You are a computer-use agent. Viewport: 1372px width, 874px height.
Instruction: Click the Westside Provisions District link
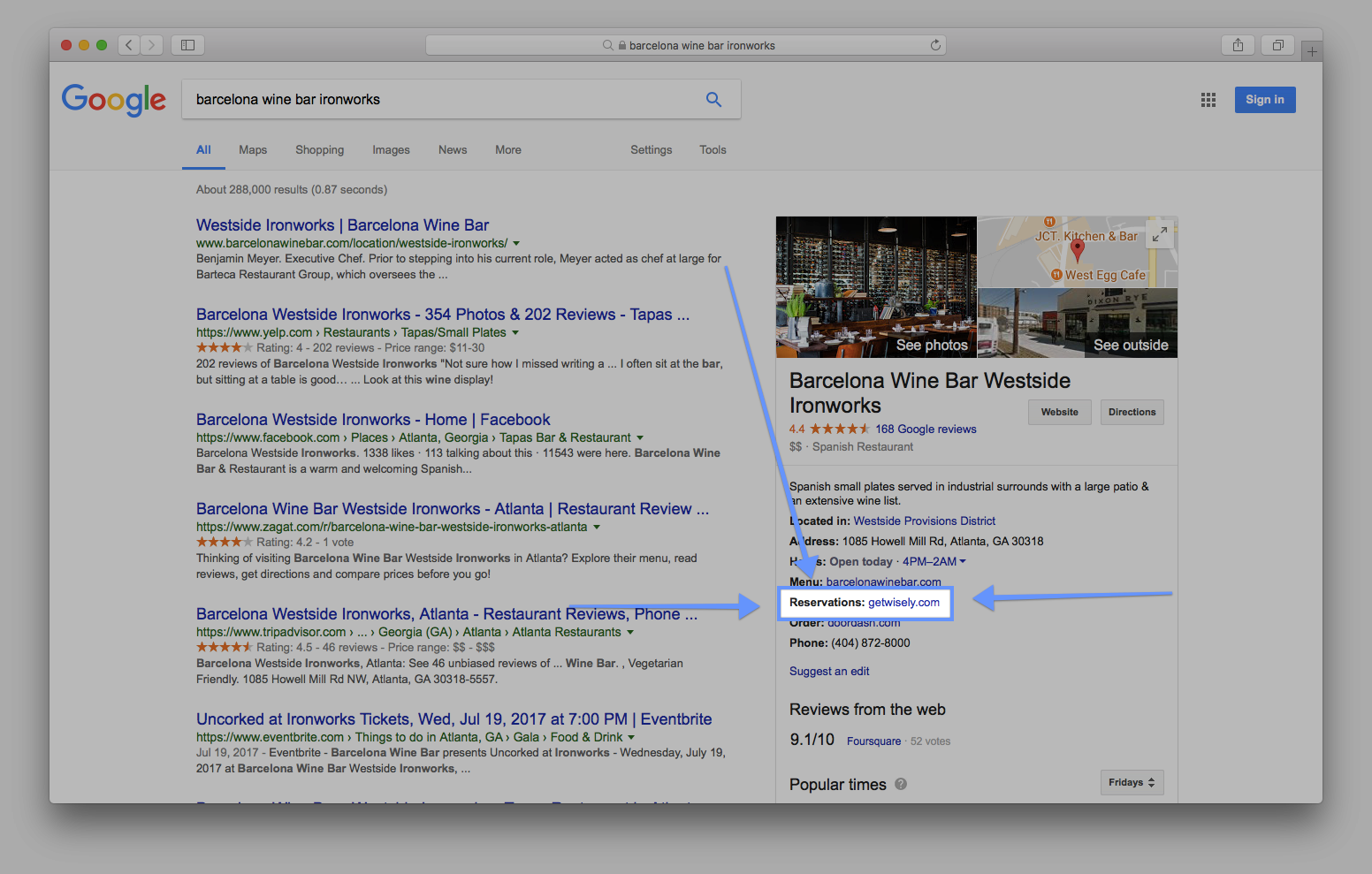925,521
